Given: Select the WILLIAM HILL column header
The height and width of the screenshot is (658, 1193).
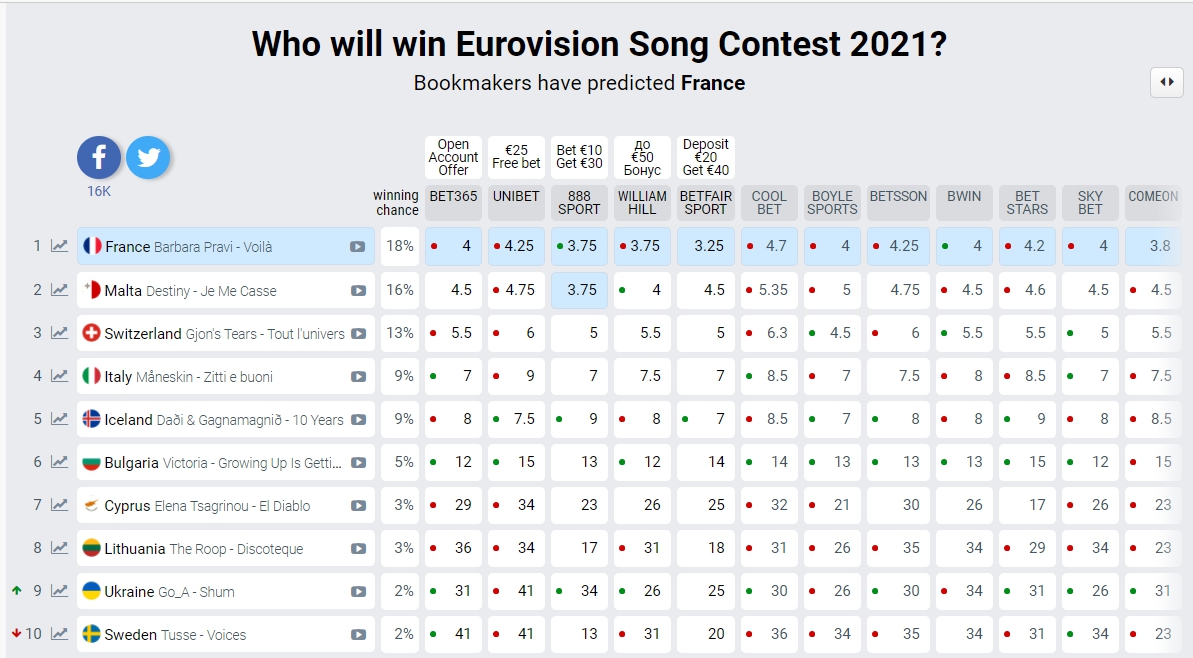Looking at the screenshot, I should [642, 203].
